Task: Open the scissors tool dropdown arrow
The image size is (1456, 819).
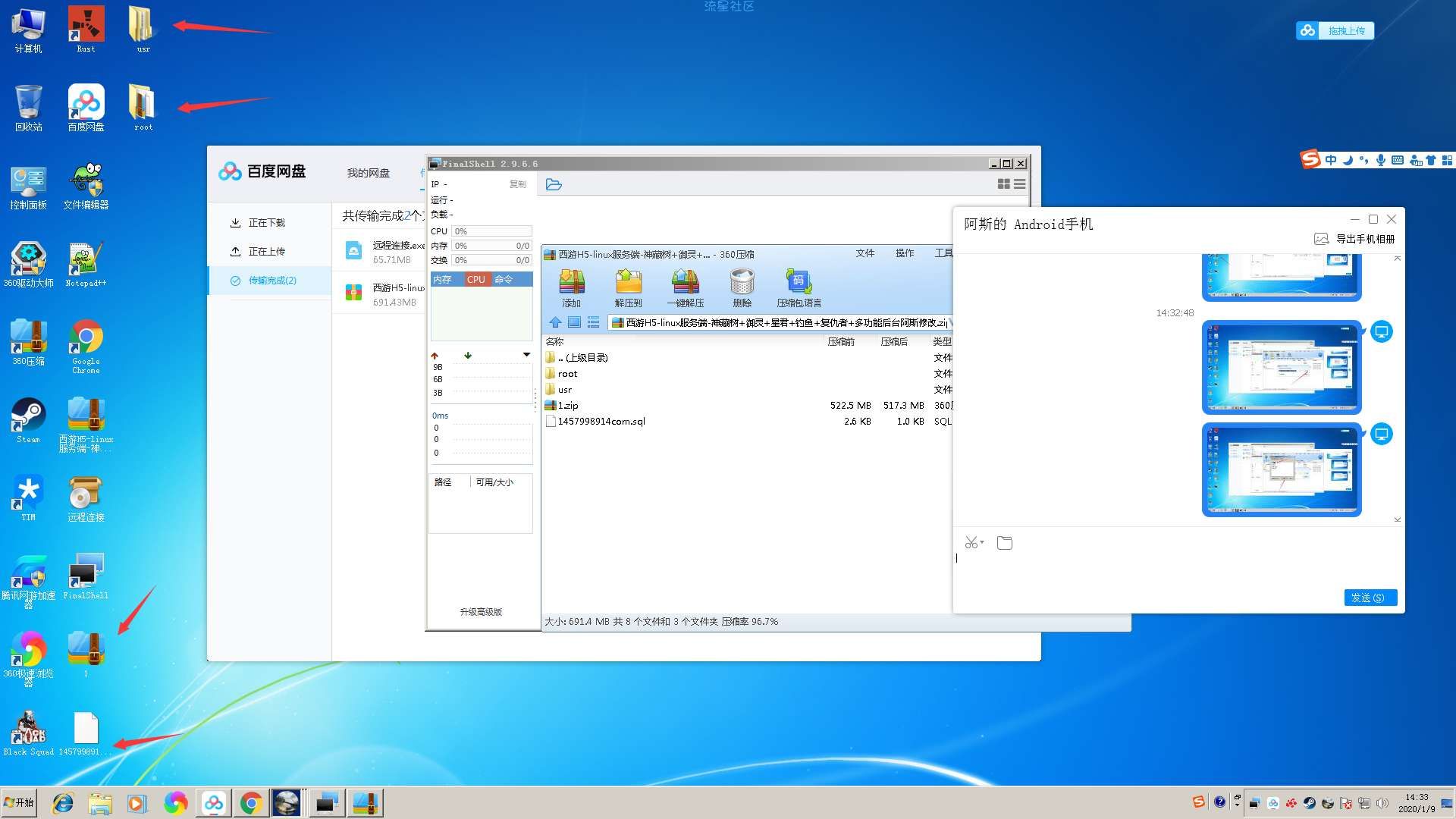Action: pos(982,543)
